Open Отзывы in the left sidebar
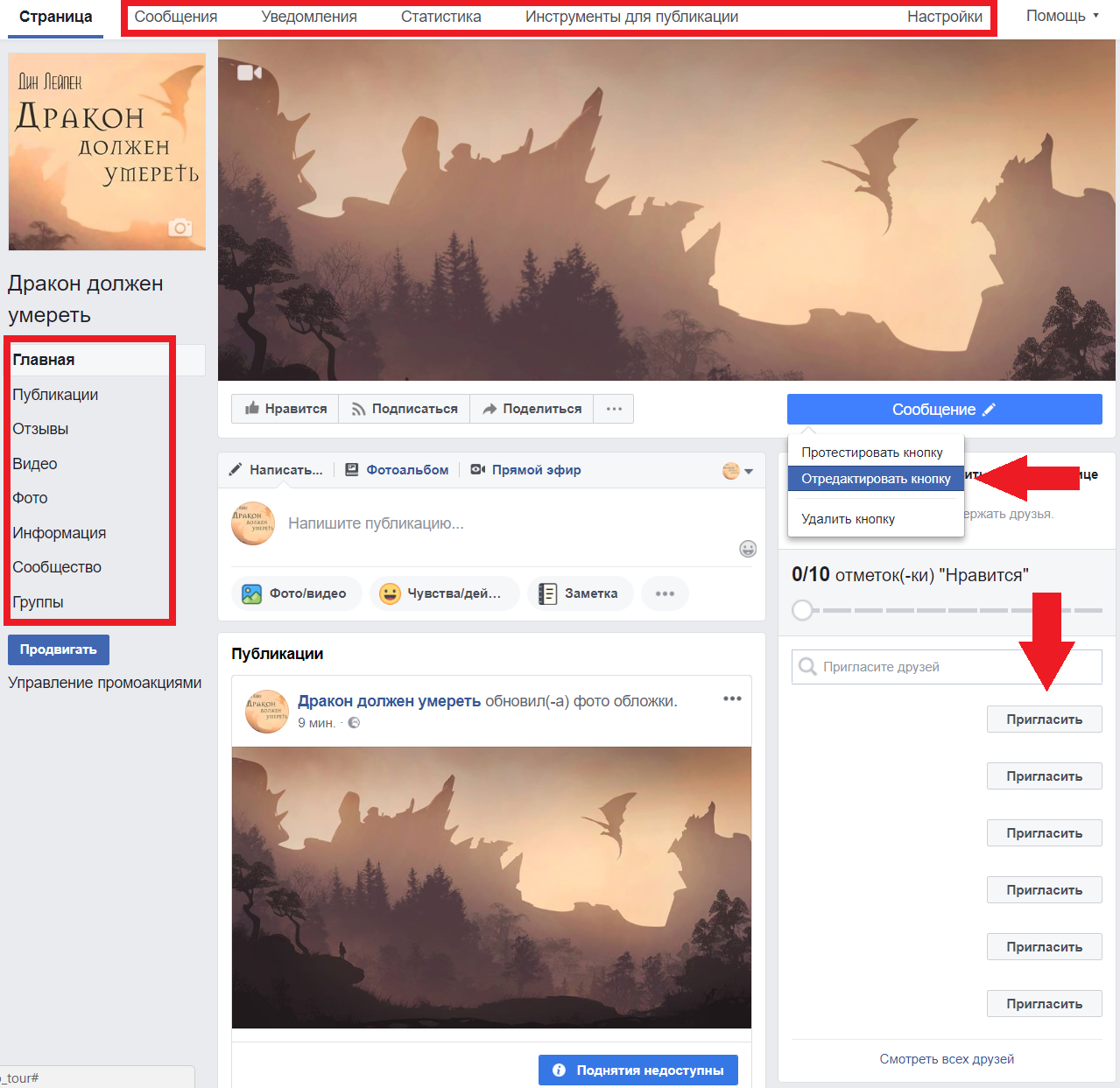The height and width of the screenshot is (1088, 1120). tap(40, 429)
